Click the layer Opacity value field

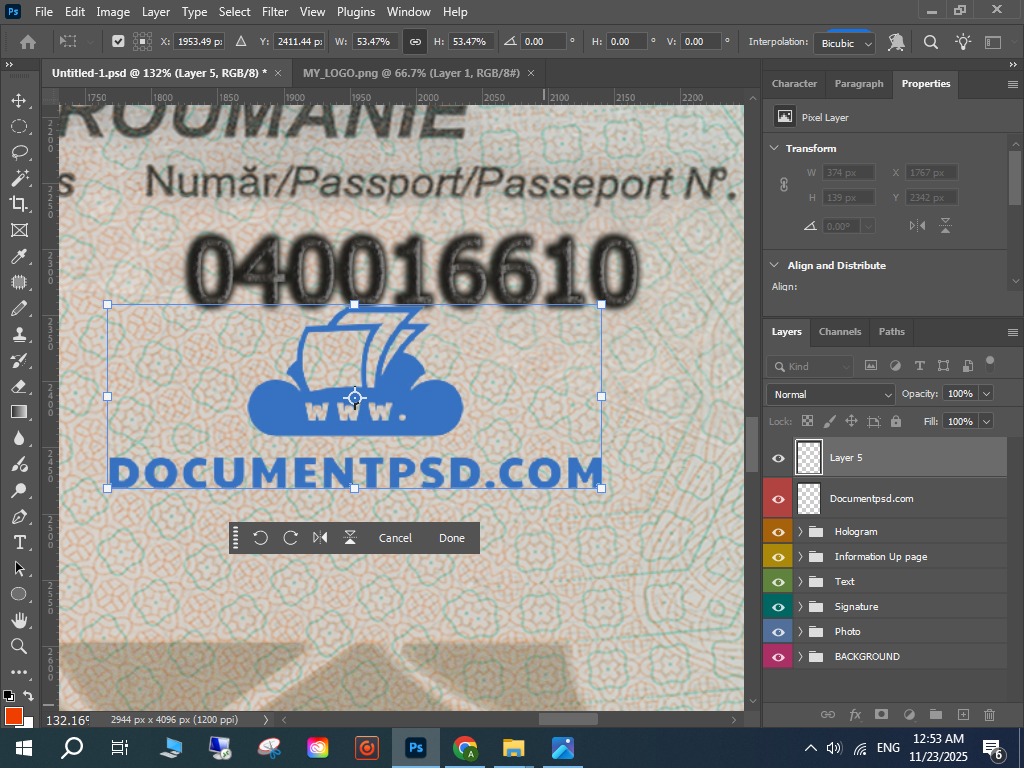pos(960,394)
